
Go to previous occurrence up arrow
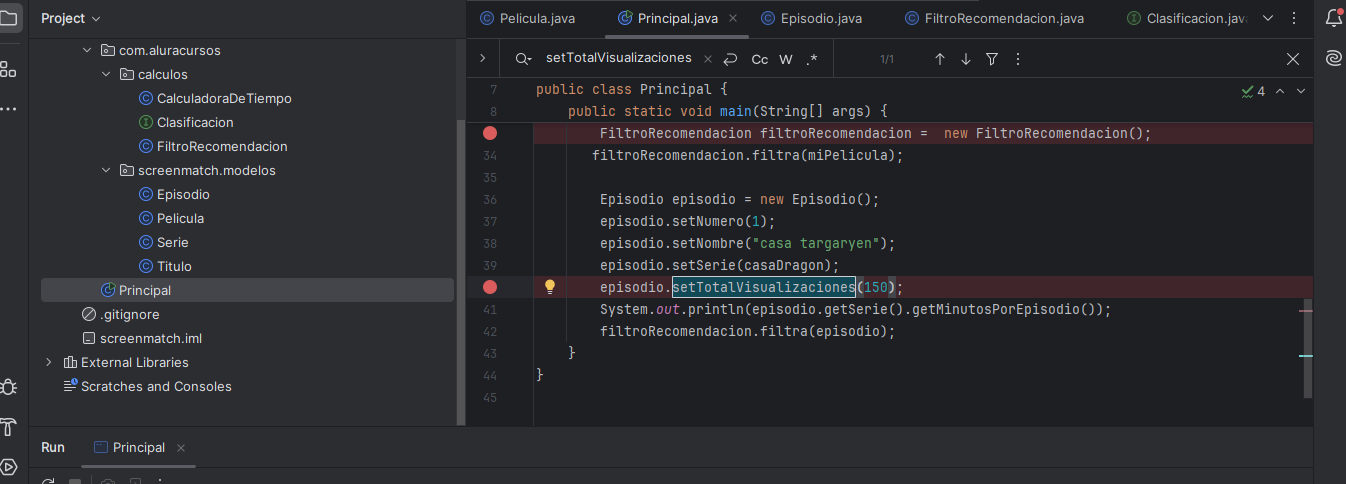(939, 59)
